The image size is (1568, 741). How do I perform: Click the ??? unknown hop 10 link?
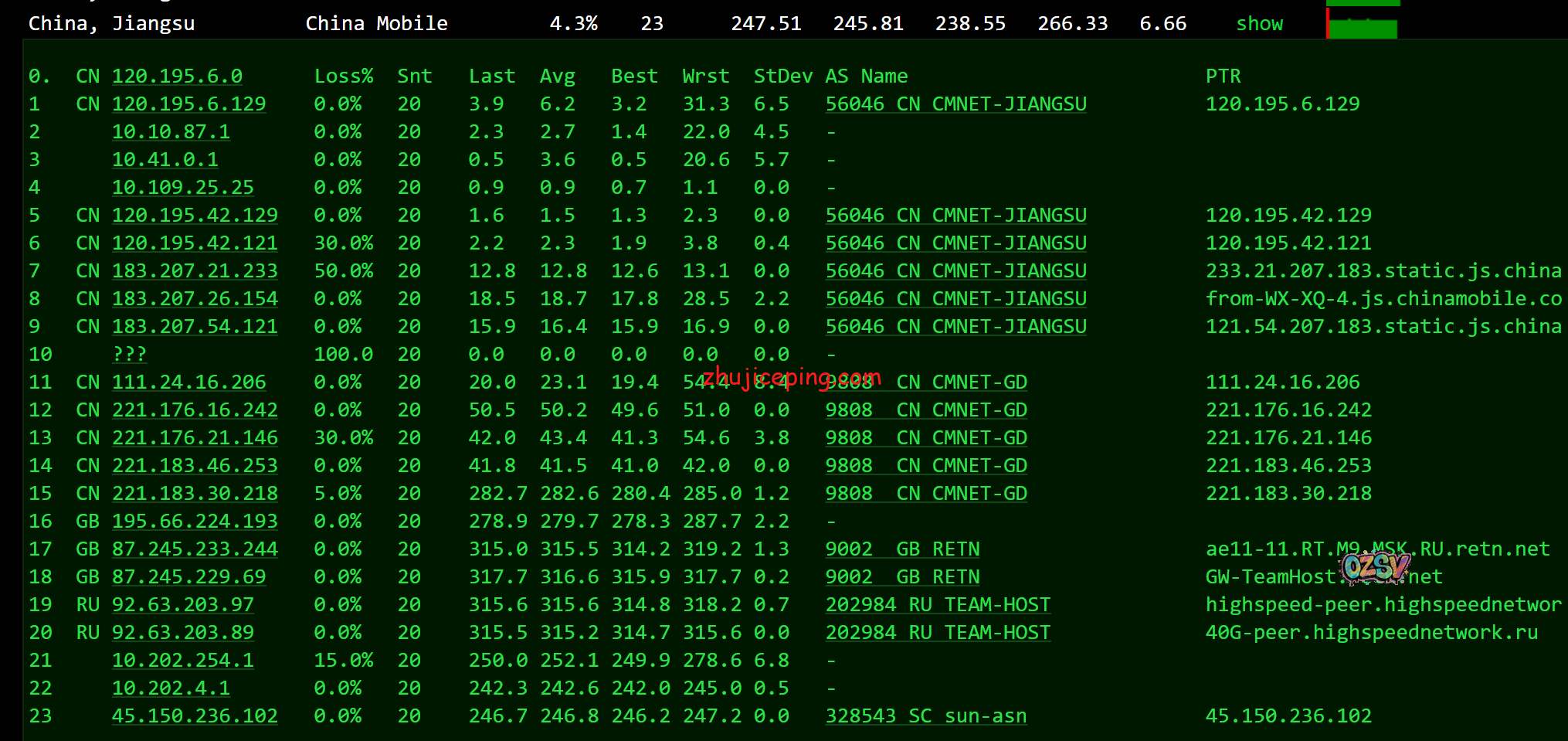coord(129,355)
